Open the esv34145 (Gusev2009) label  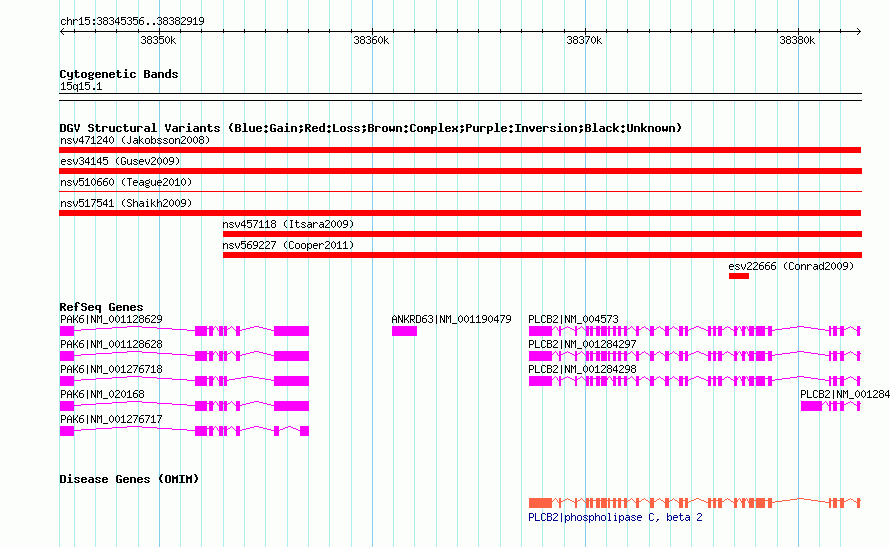tap(120, 161)
